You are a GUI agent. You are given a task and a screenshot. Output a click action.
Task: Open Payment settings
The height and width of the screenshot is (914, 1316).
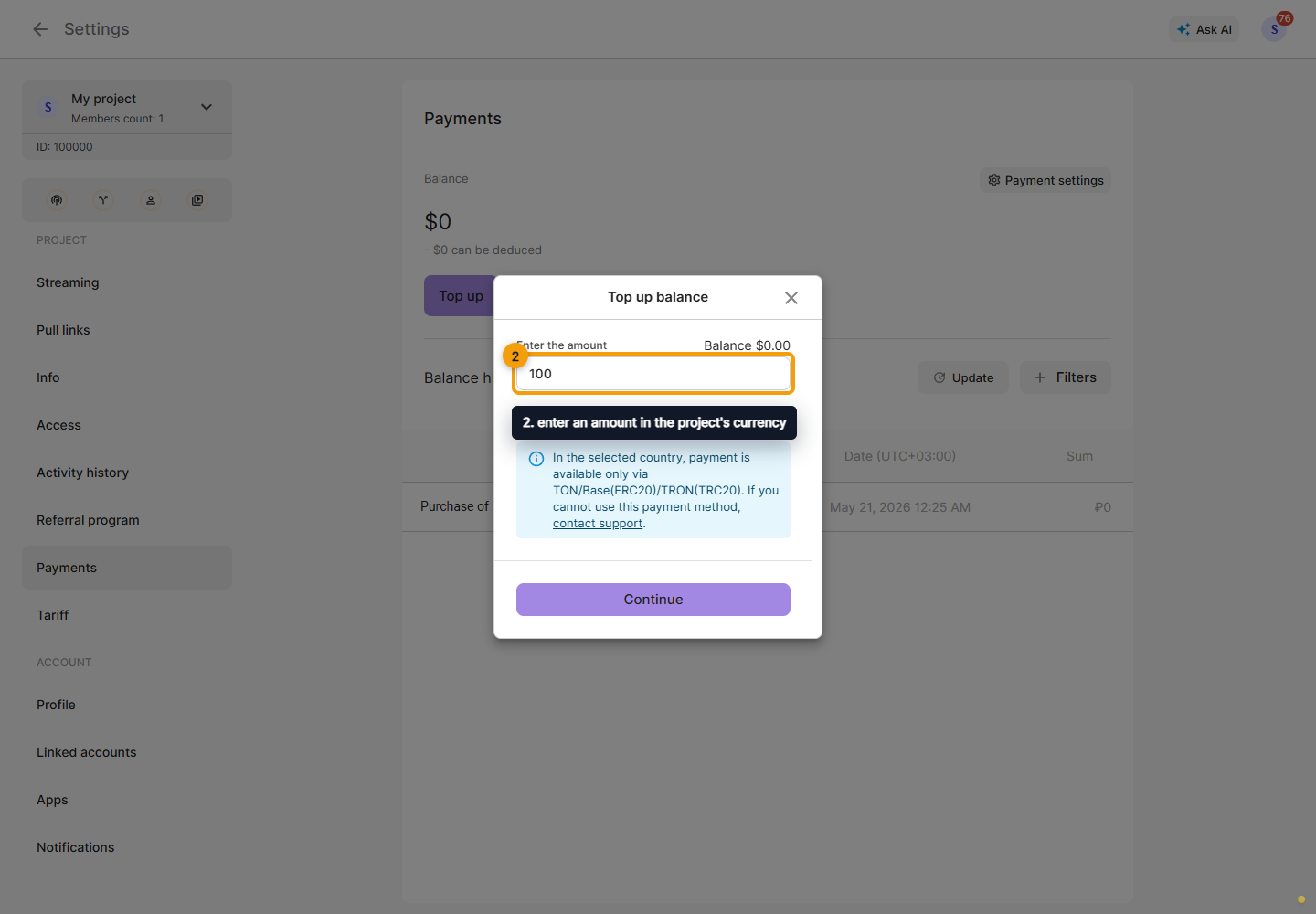[x=1045, y=180]
